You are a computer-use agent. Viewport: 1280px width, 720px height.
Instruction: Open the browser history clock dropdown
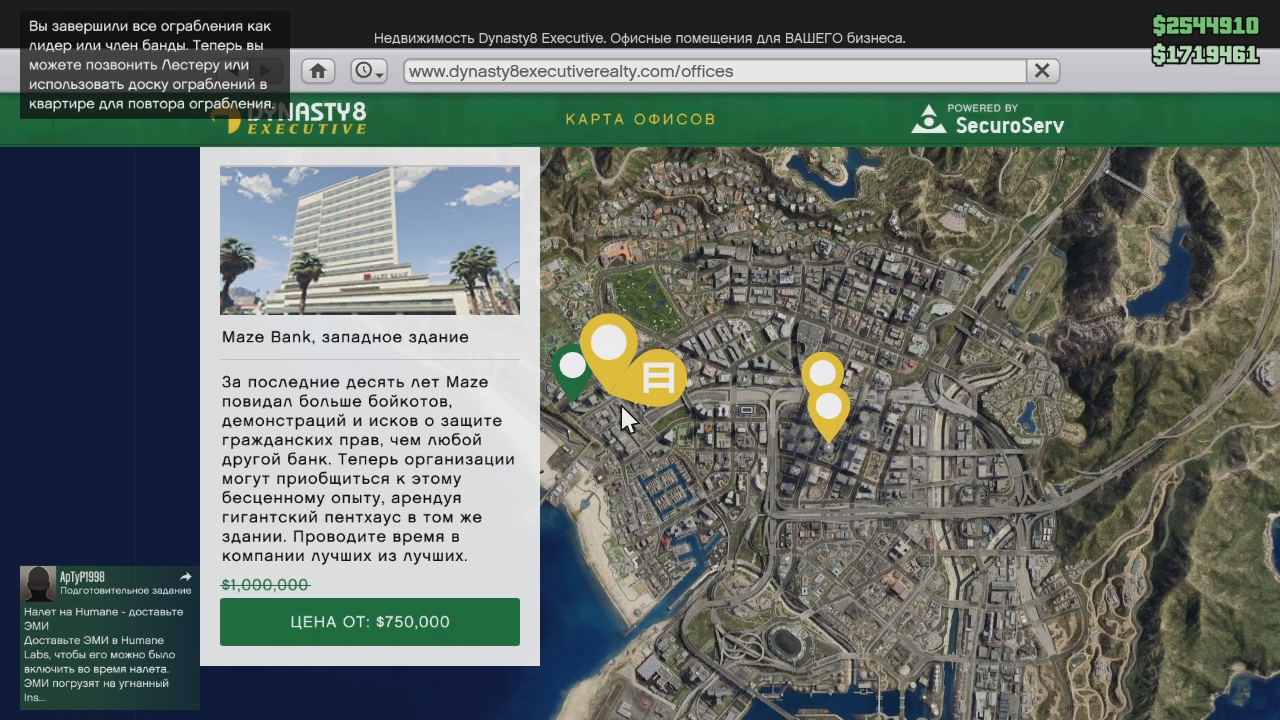[369, 71]
